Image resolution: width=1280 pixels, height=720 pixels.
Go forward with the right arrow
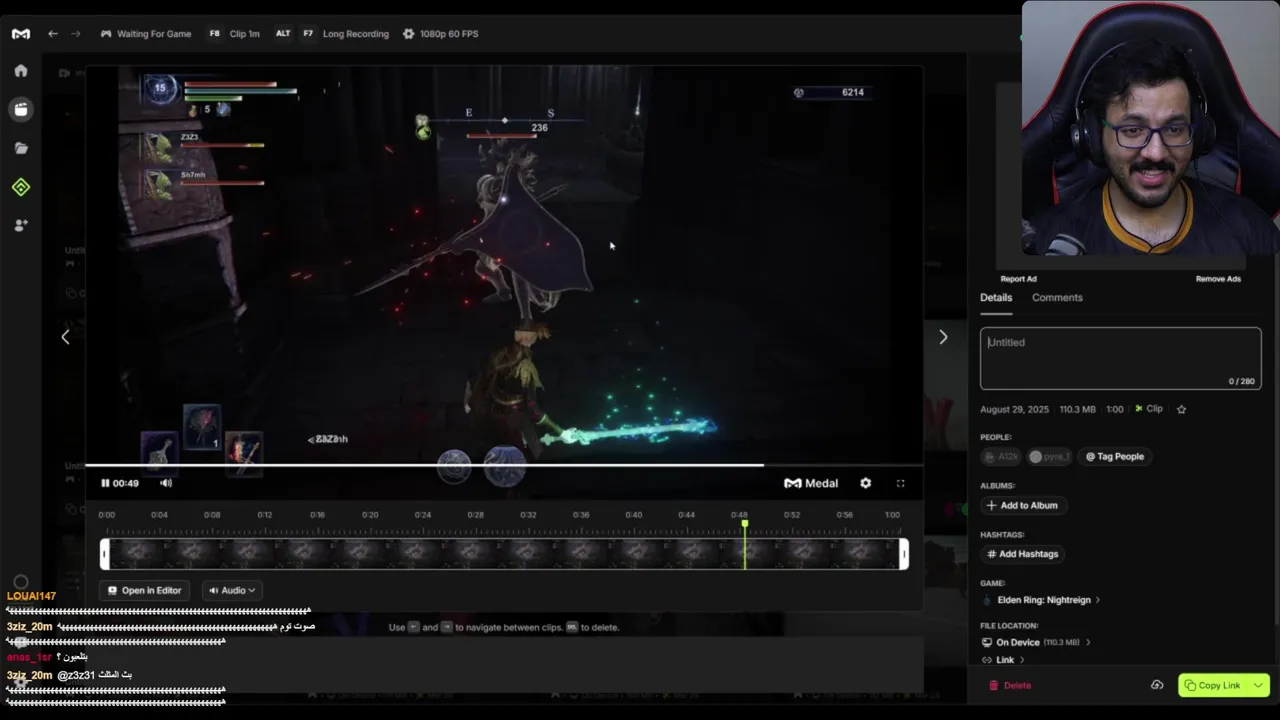coord(75,34)
